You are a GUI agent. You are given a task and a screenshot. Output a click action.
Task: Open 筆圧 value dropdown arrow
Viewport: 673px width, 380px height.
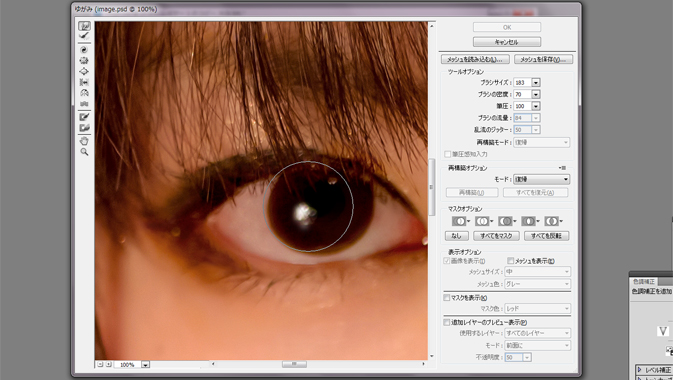(536, 106)
